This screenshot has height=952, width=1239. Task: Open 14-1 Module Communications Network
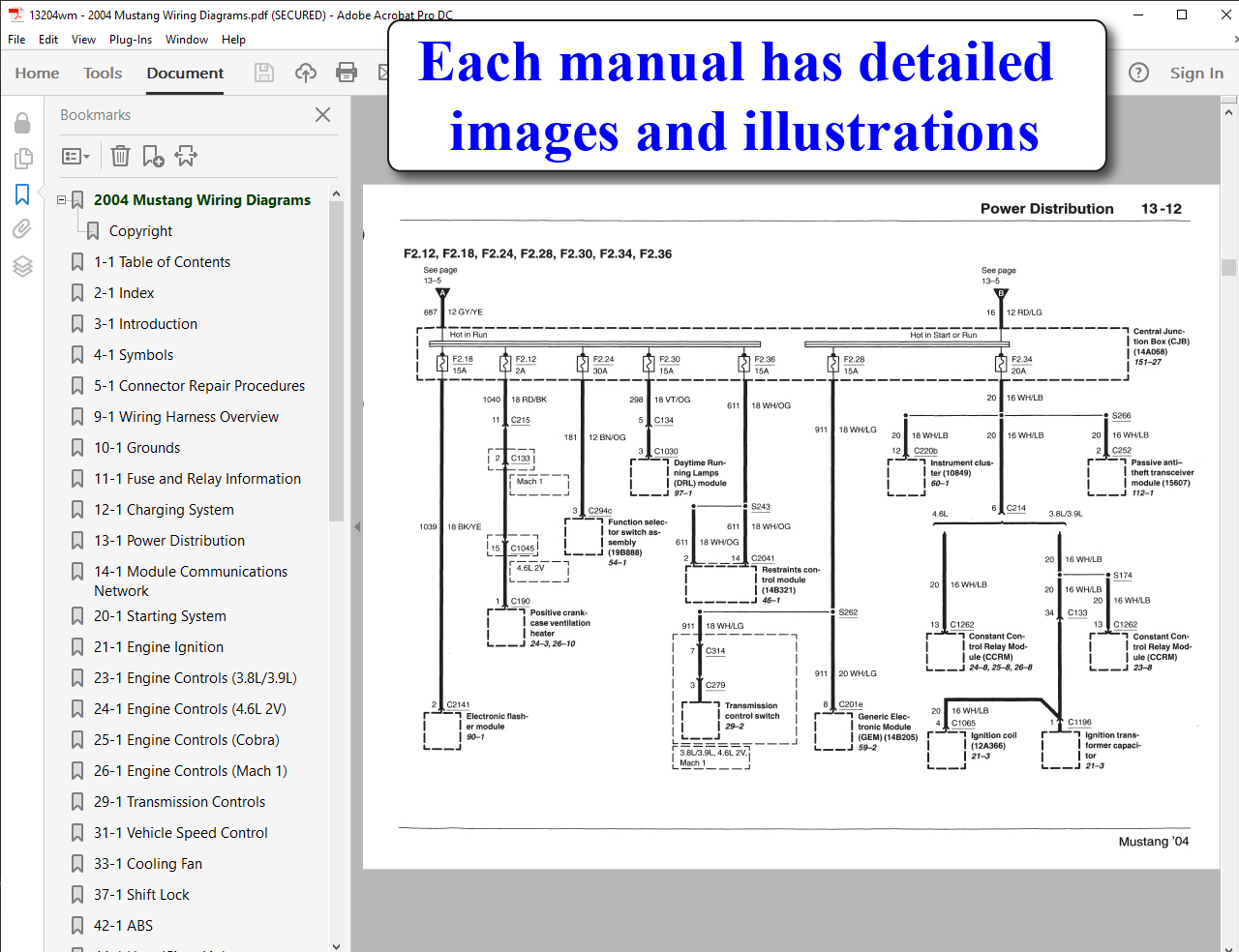(191, 581)
